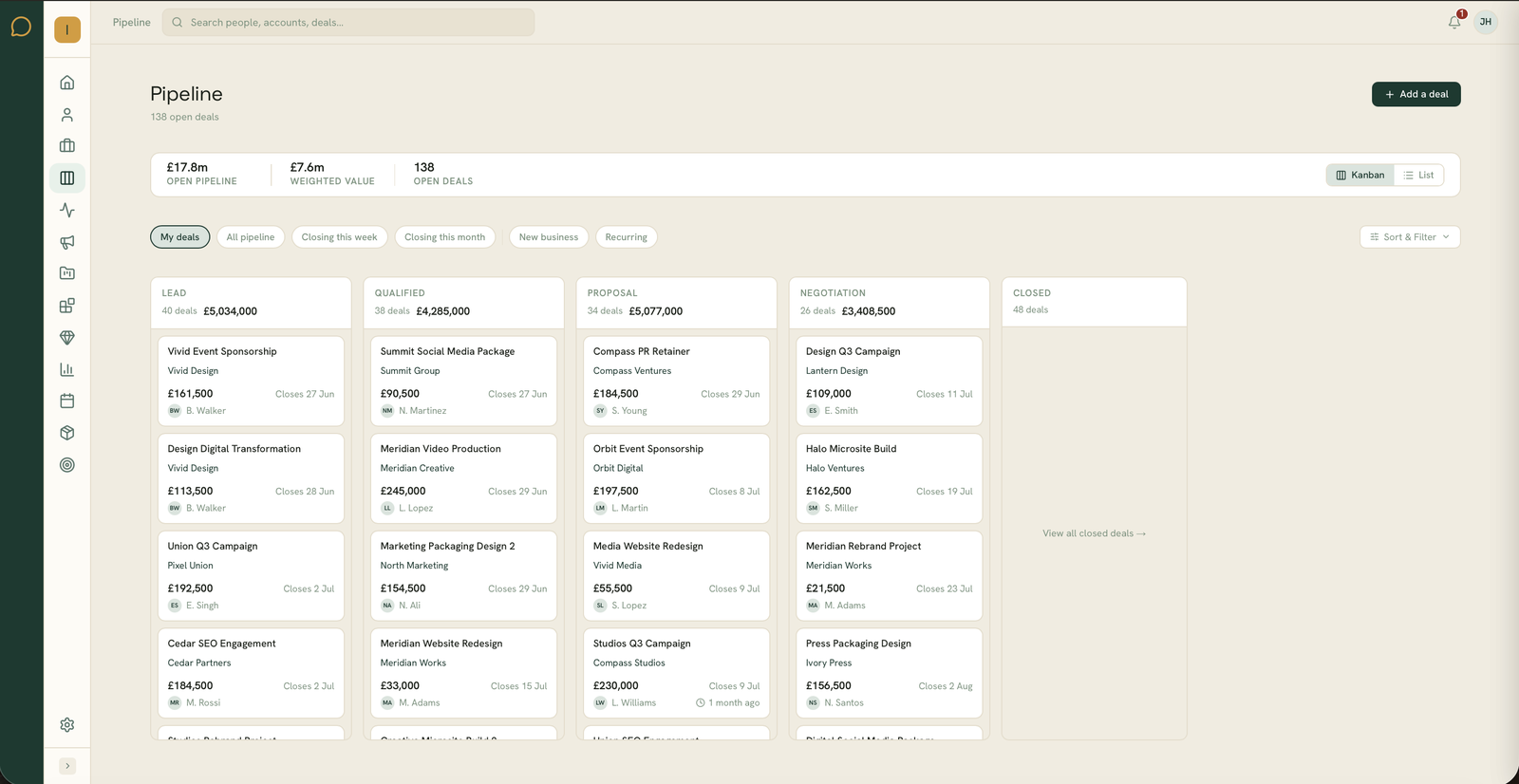
Task: Open Calendar via sidebar calendar icon
Action: click(67, 401)
